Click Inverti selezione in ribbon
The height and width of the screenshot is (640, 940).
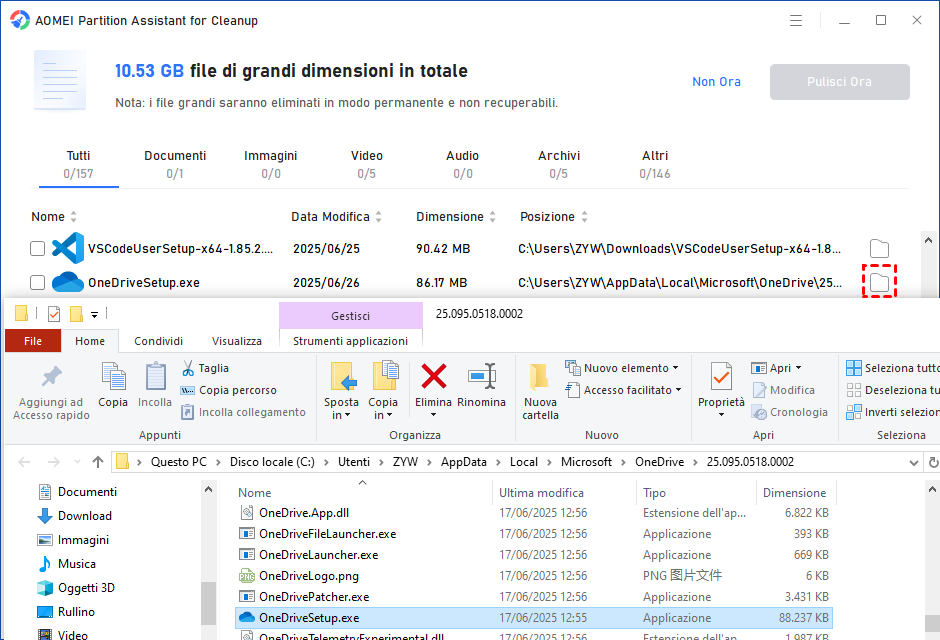click(x=892, y=412)
